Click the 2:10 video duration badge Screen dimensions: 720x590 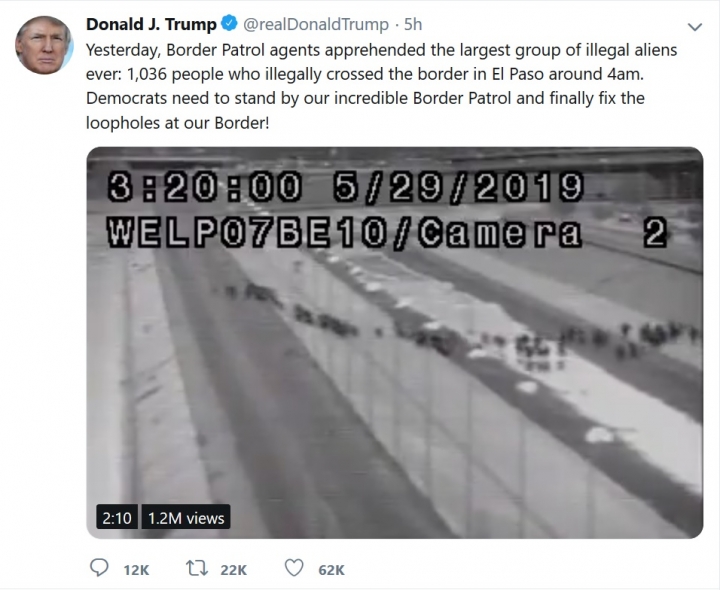[x=117, y=517]
